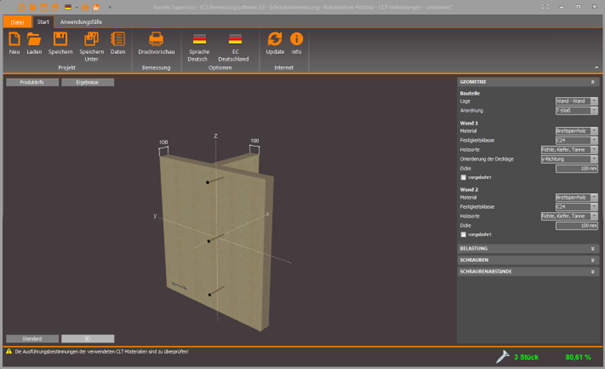Open the Lage dropdown (Wand - Wand)

point(576,101)
